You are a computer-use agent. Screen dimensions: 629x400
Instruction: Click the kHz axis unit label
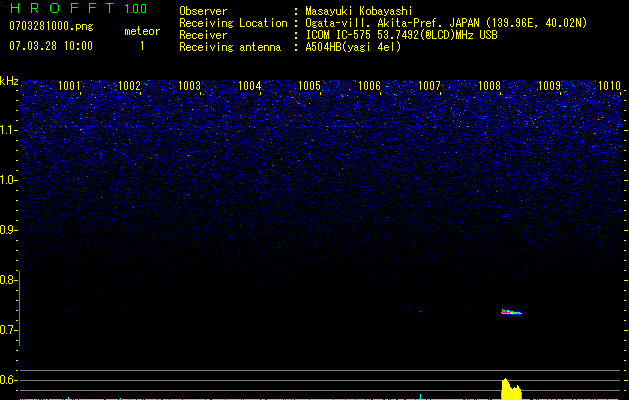(9, 81)
